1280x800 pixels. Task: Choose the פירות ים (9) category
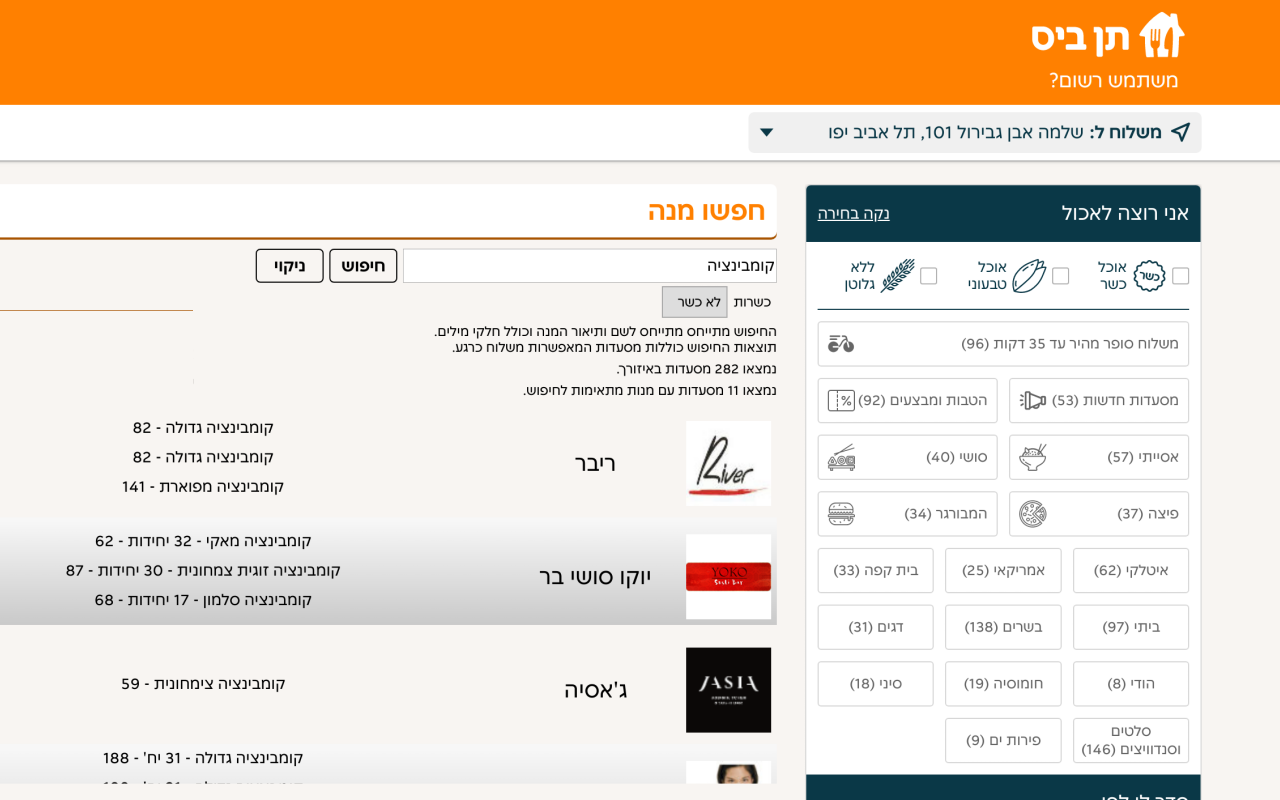click(x=1003, y=741)
